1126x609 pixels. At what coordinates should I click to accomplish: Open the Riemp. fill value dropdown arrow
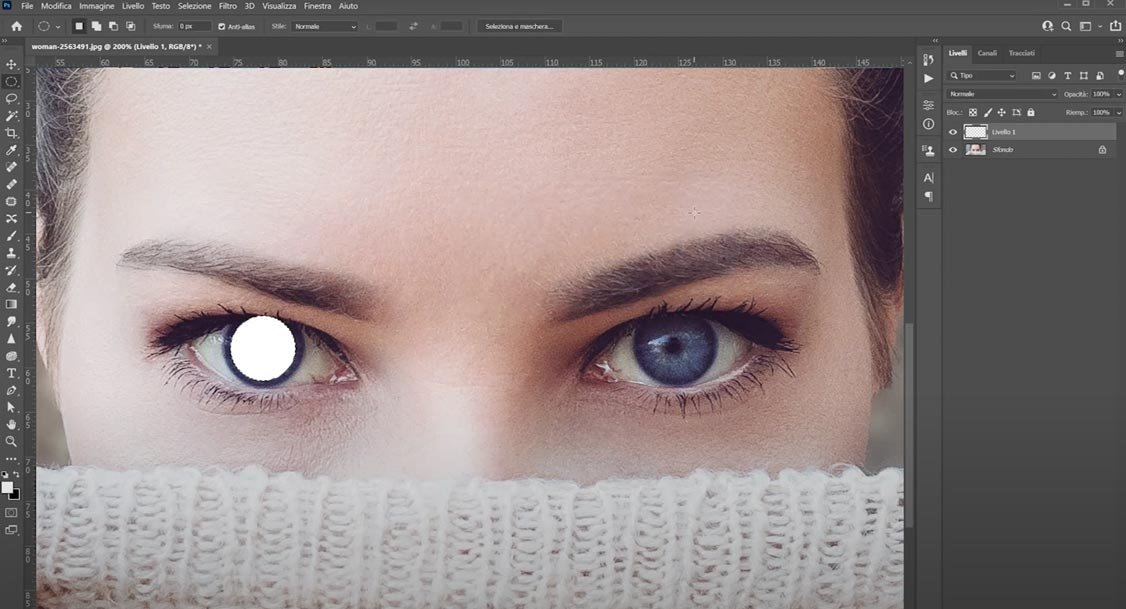(x=1119, y=113)
